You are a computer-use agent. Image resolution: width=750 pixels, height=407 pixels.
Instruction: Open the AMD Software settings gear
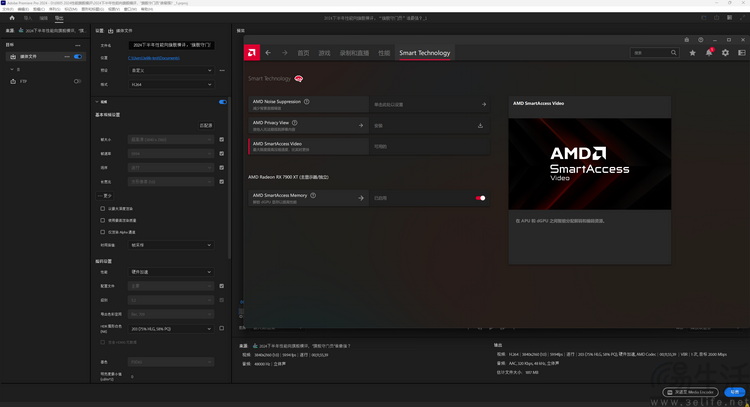725,53
